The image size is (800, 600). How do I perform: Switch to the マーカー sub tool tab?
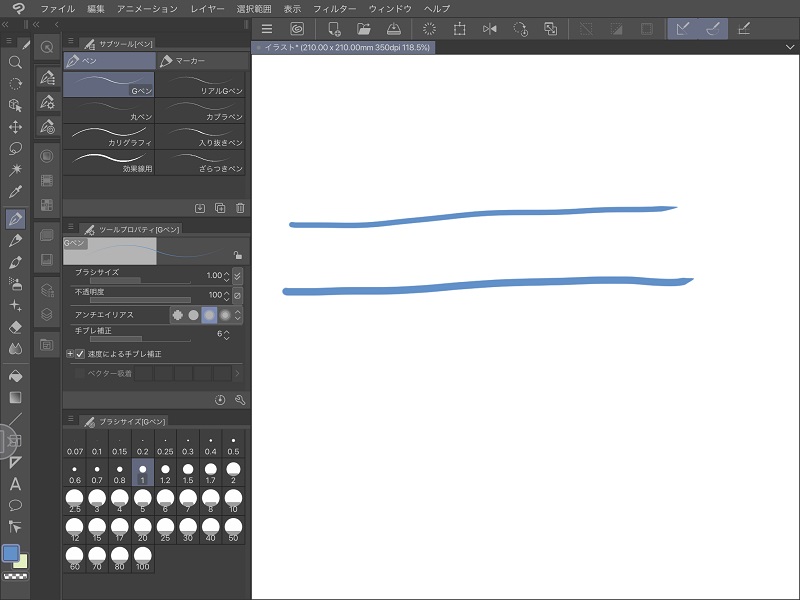(x=203, y=61)
